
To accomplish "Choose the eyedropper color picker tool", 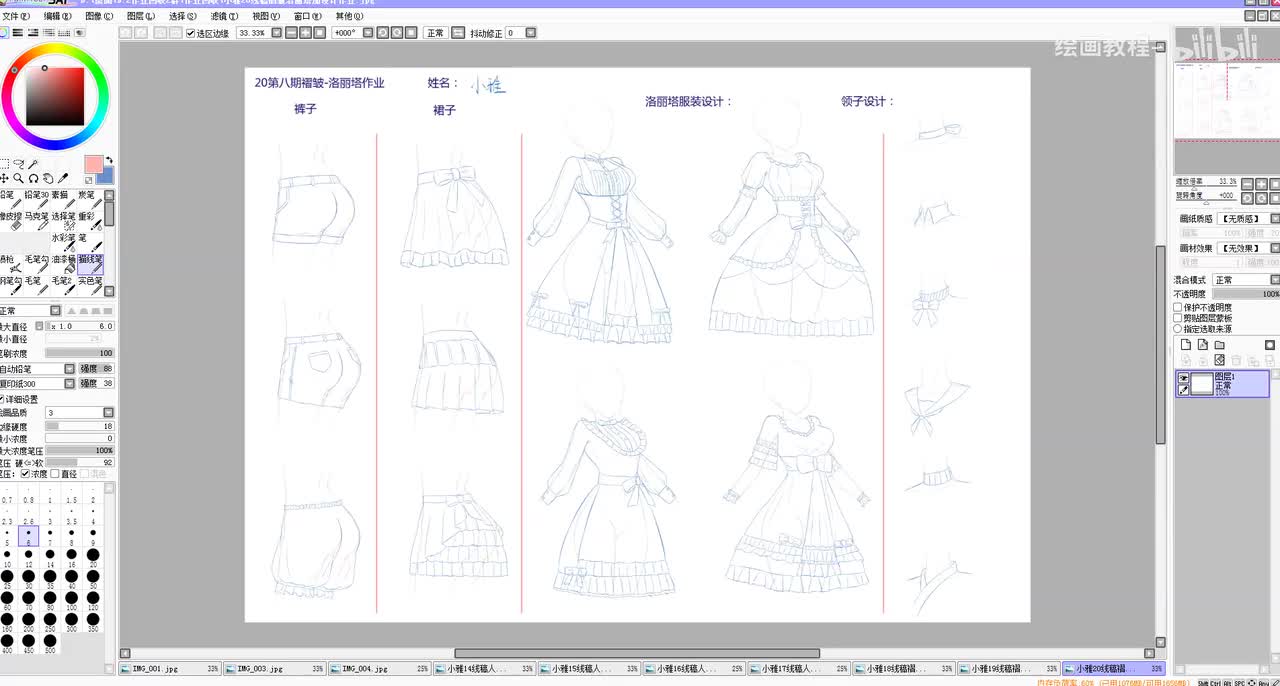I will click(x=62, y=178).
